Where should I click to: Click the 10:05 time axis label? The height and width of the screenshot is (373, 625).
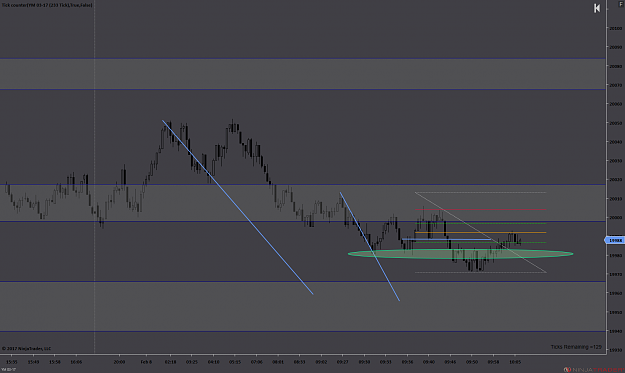tap(515, 362)
